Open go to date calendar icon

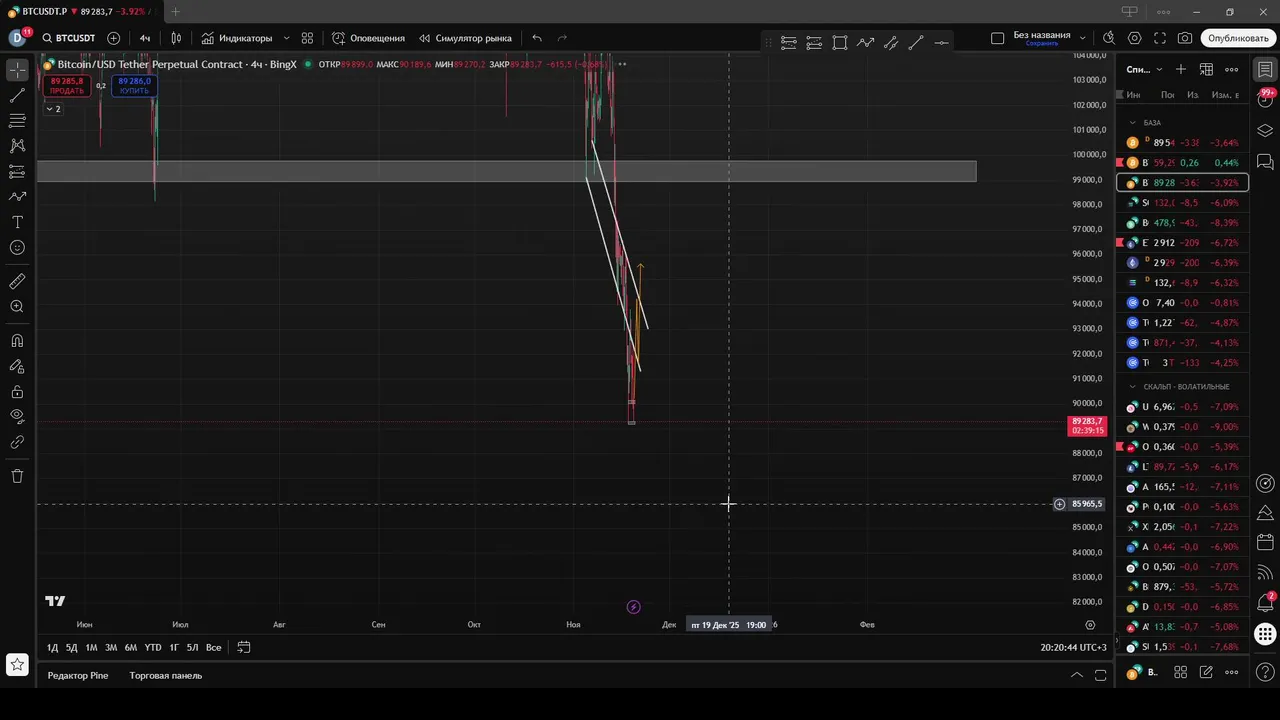click(243, 648)
